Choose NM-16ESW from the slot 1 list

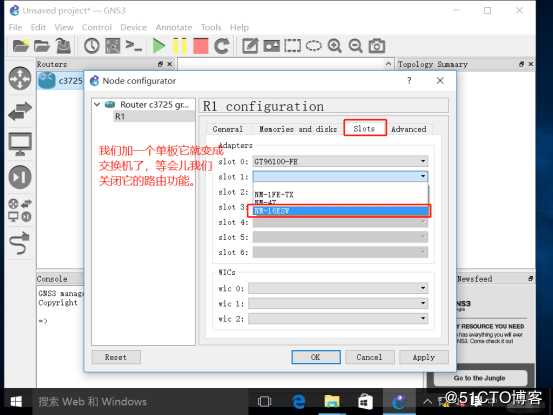click(x=340, y=211)
